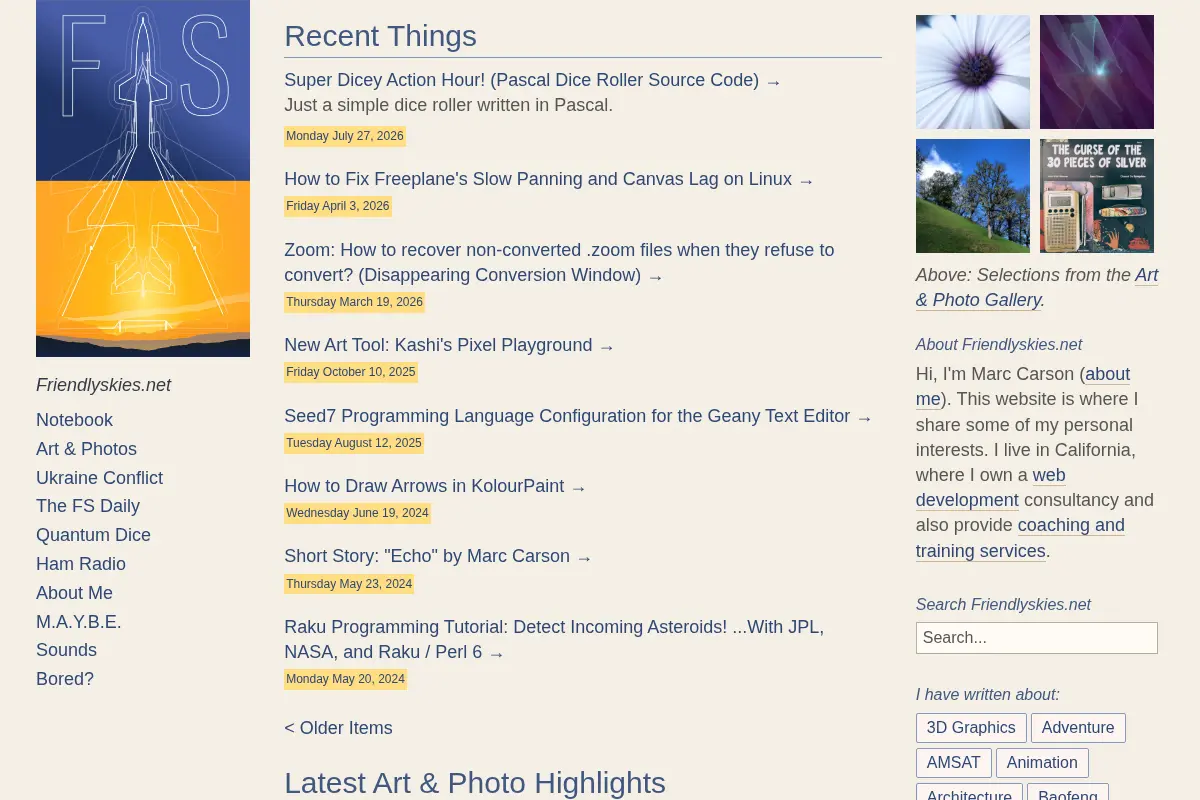View the purple abstract light thumbnail
Image resolution: width=1200 pixels, height=800 pixels.
tap(1097, 72)
